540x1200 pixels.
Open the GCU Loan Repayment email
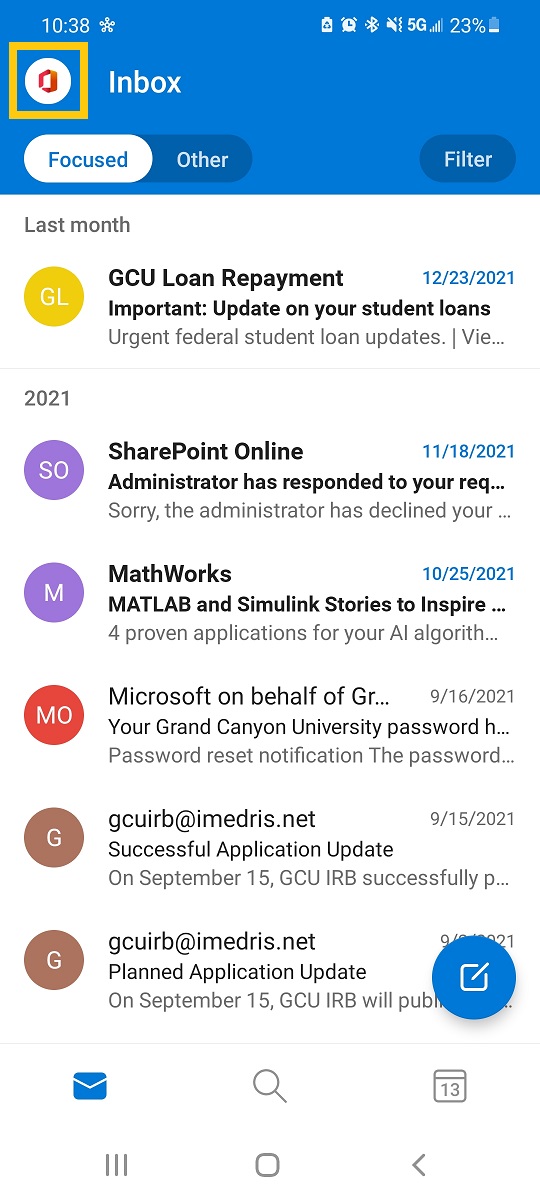pos(270,307)
